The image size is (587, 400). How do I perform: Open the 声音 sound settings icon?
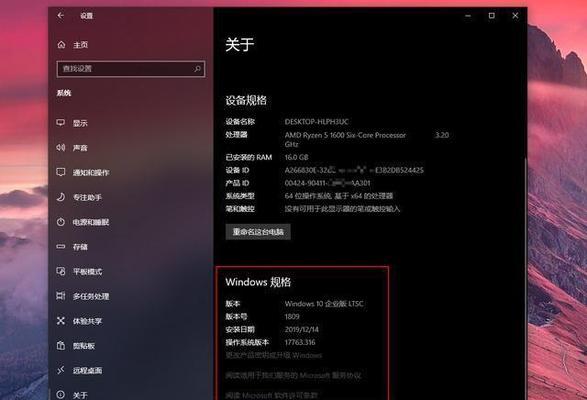pyautogui.click(x=61, y=148)
